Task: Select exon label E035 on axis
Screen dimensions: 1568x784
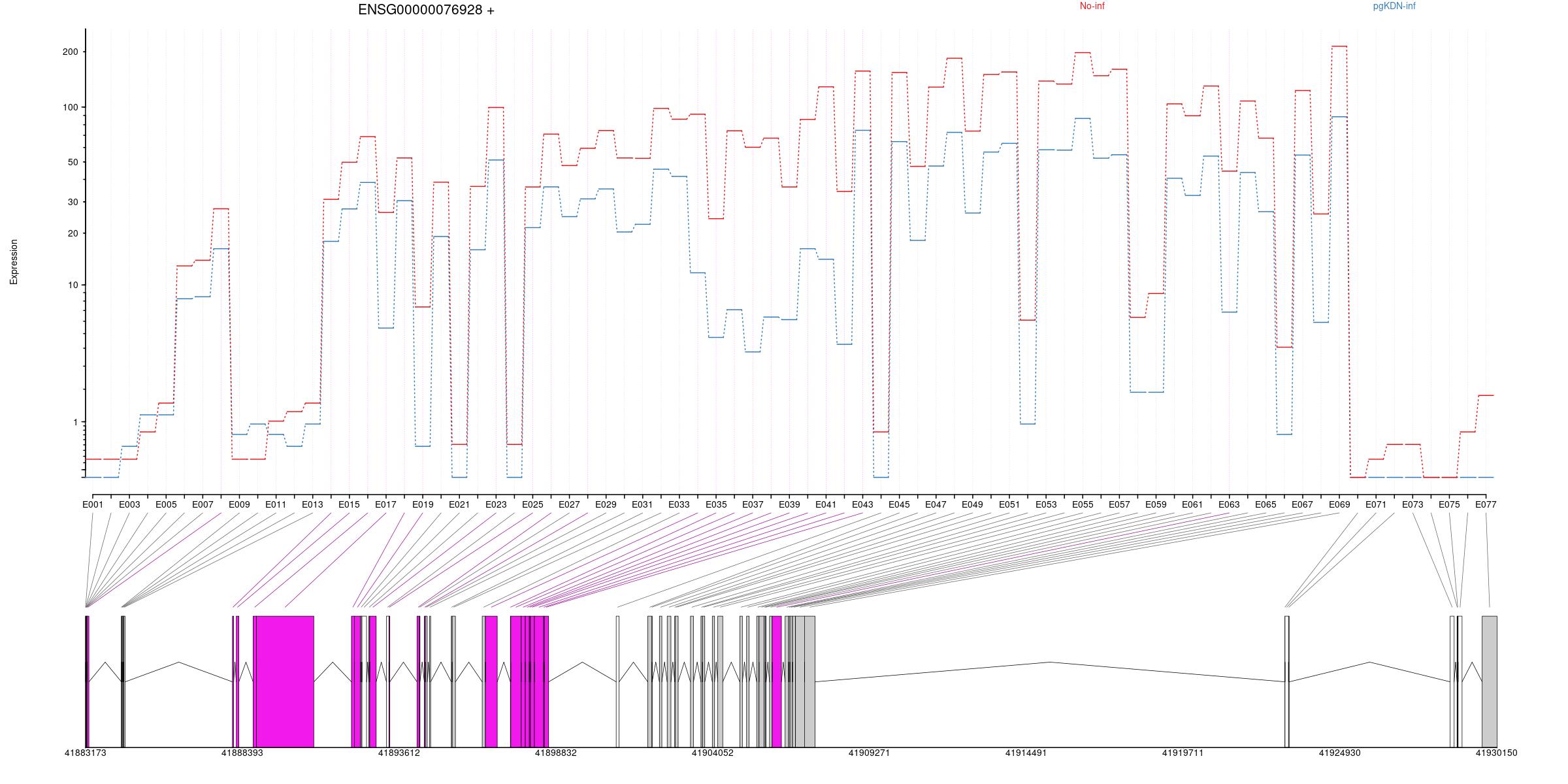Action: [x=716, y=504]
